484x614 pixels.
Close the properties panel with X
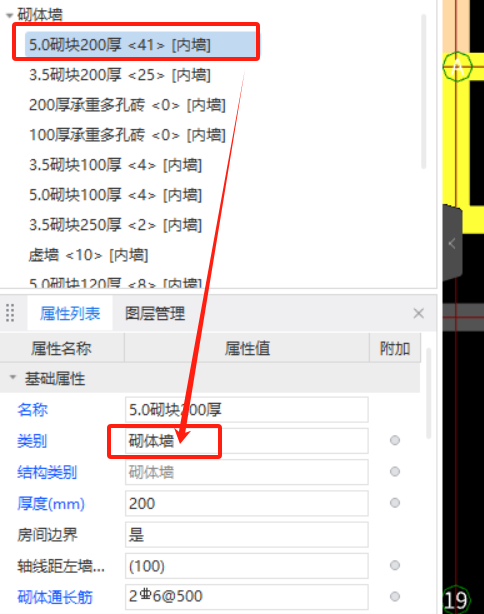point(419,313)
